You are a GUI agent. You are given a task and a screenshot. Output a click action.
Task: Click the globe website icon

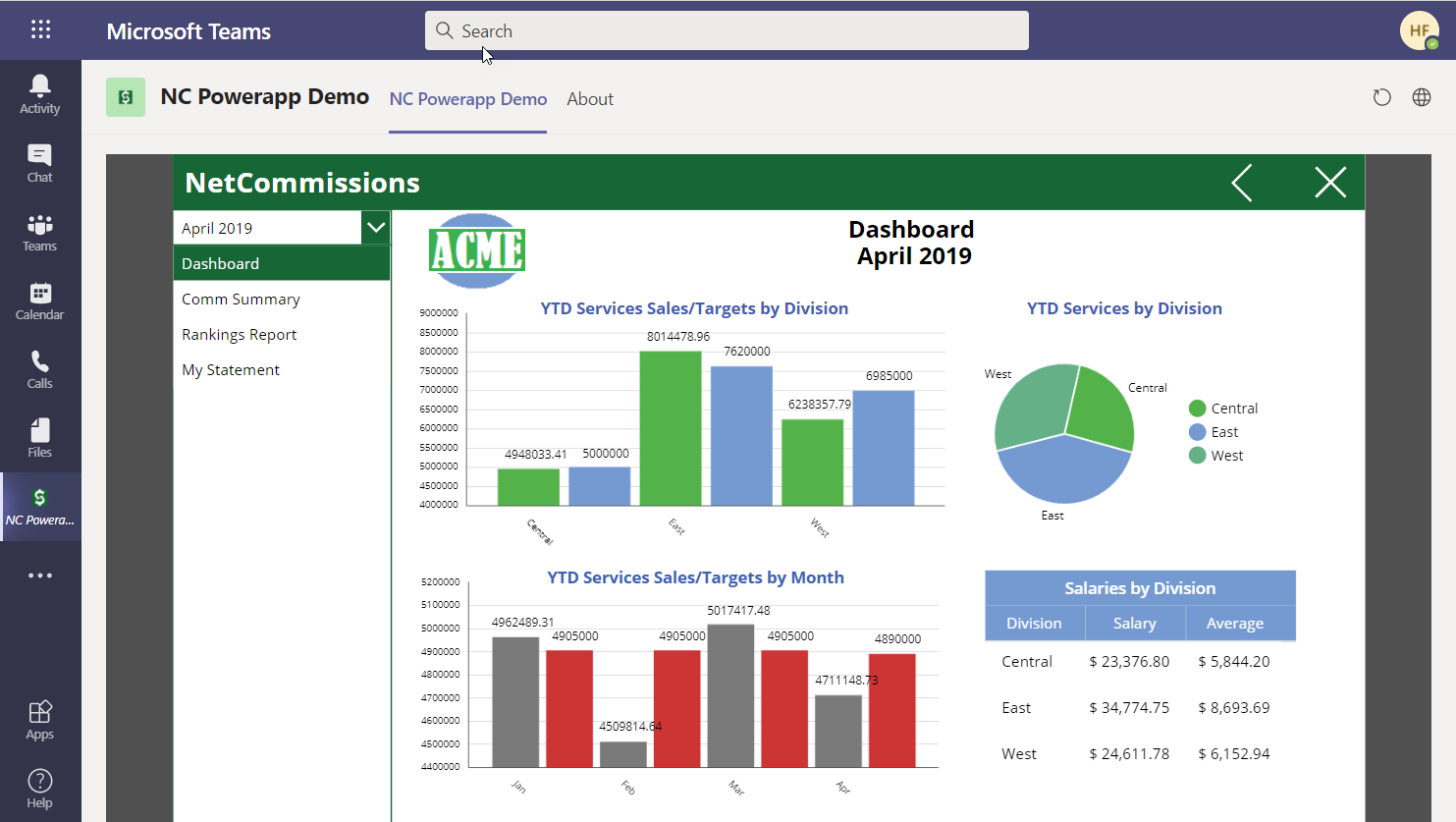tap(1421, 97)
